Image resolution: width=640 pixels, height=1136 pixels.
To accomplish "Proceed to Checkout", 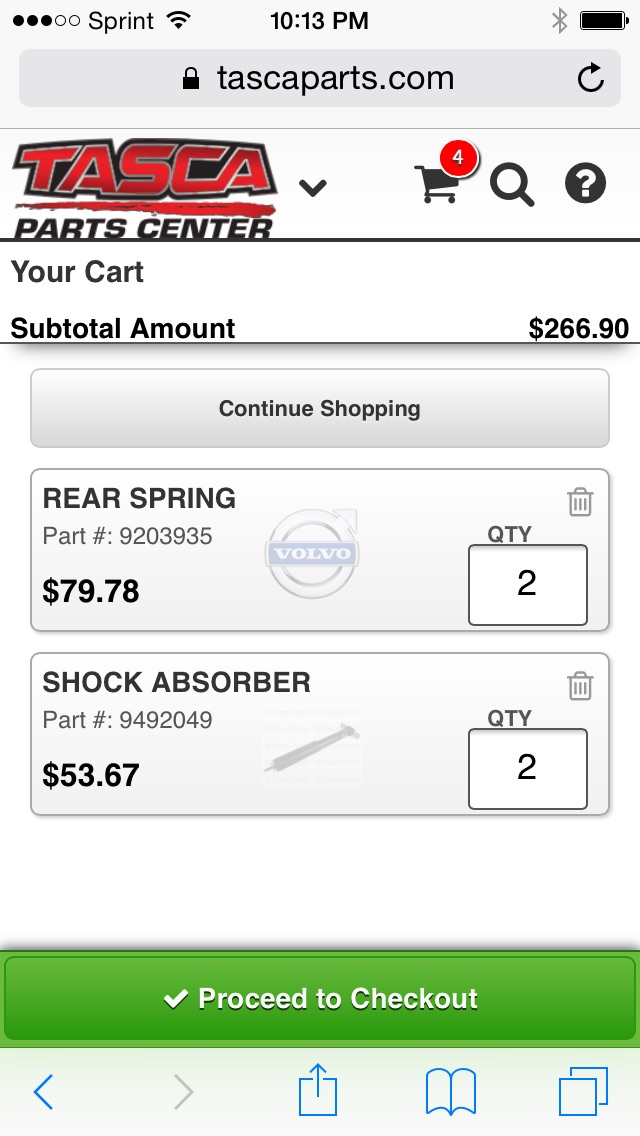I will [x=320, y=998].
